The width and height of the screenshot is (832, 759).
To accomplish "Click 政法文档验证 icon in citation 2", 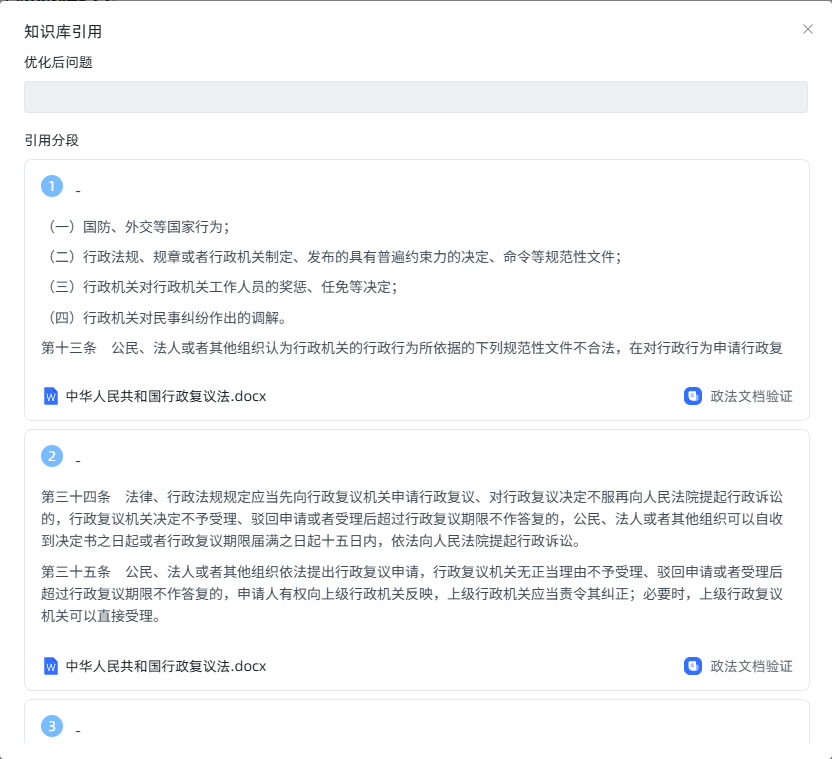I will pos(692,666).
